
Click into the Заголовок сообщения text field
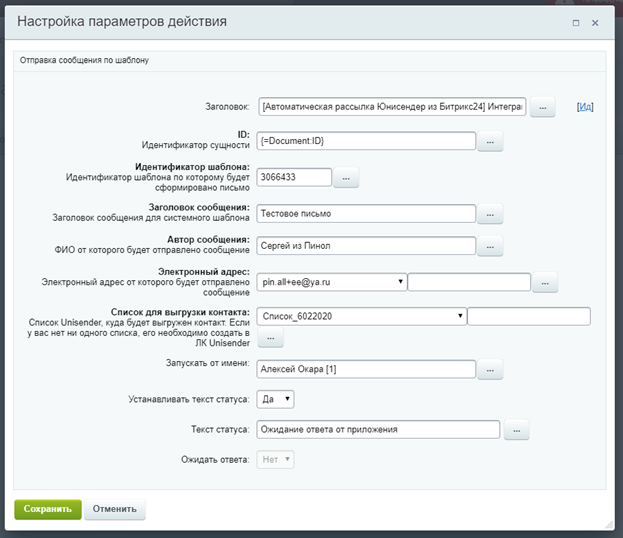coord(365,213)
